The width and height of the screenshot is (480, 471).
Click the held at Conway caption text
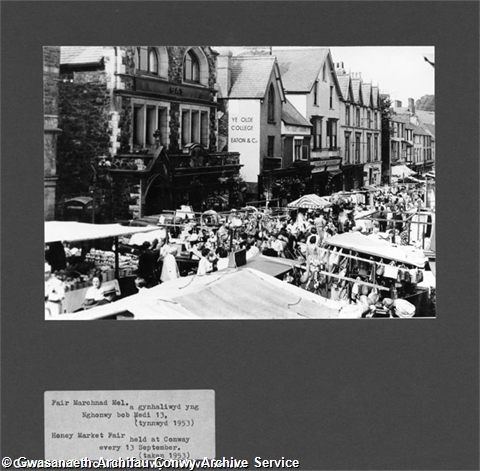pos(160,439)
